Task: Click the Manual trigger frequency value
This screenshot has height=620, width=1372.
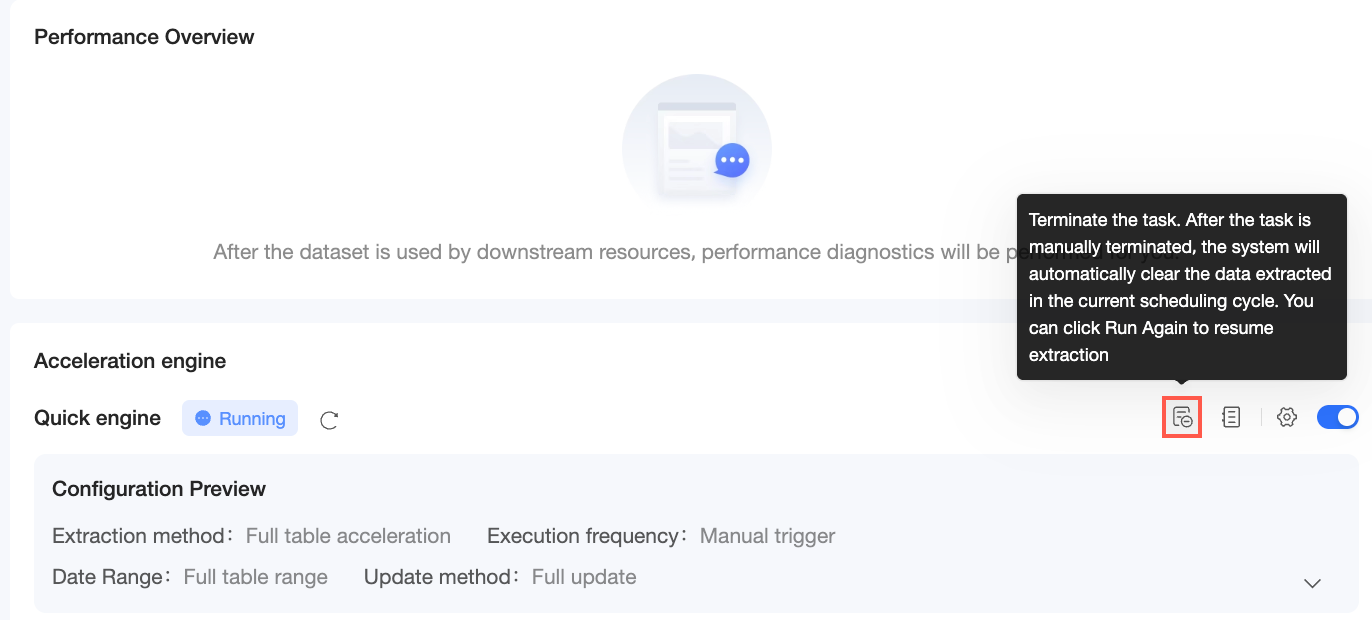Action: [x=767, y=536]
